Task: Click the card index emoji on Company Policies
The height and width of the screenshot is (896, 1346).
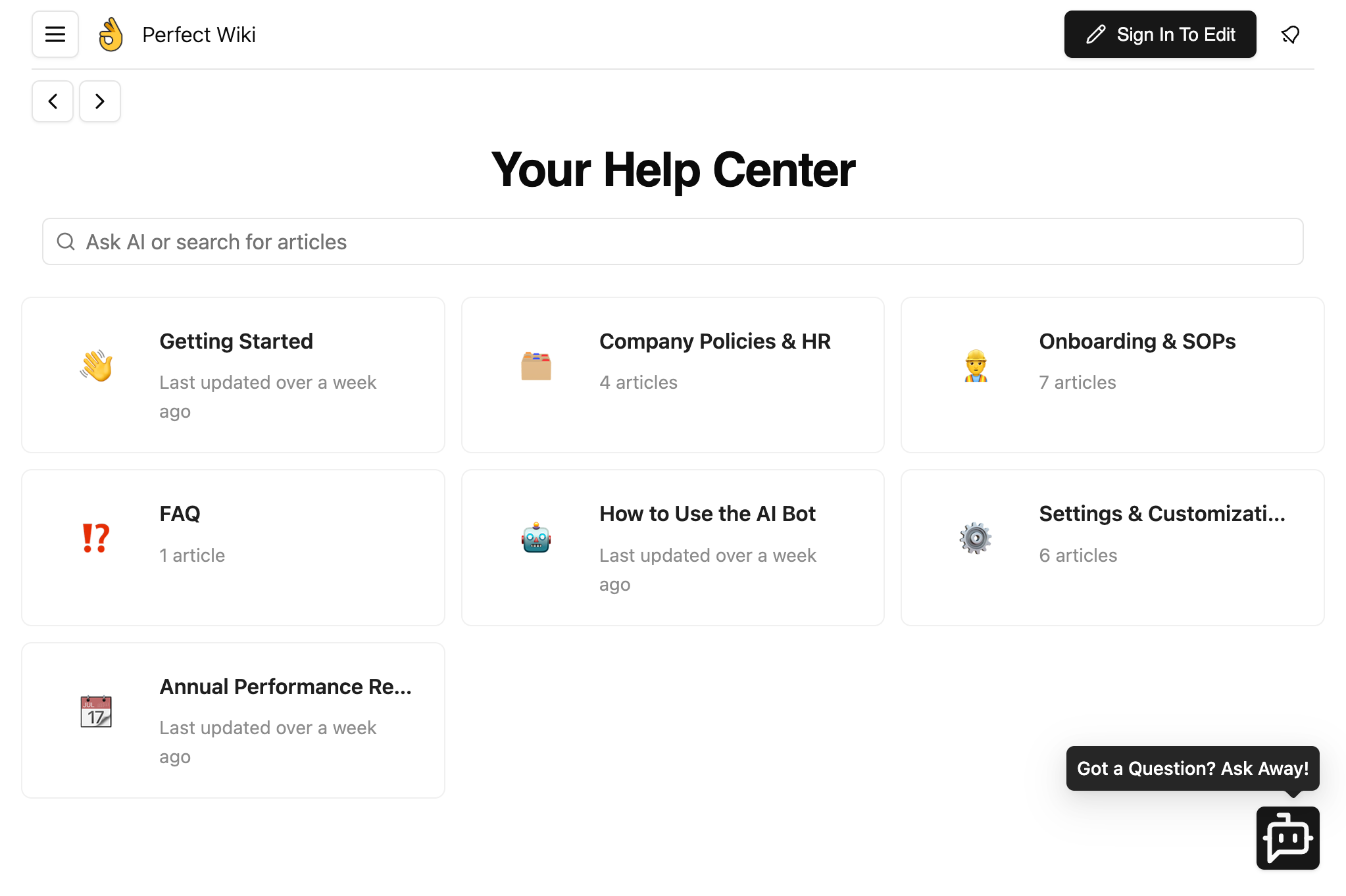Action: pos(537,366)
